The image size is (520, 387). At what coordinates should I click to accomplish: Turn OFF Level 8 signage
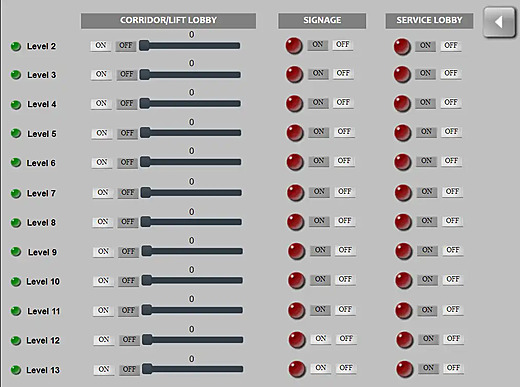coord(345,221)
